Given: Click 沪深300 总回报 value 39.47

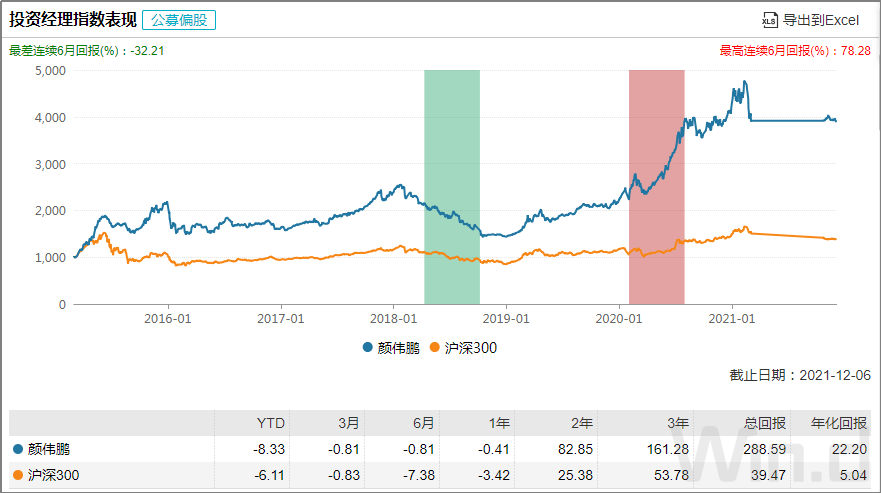Looking at the screenshot, I should coord(768,475).
